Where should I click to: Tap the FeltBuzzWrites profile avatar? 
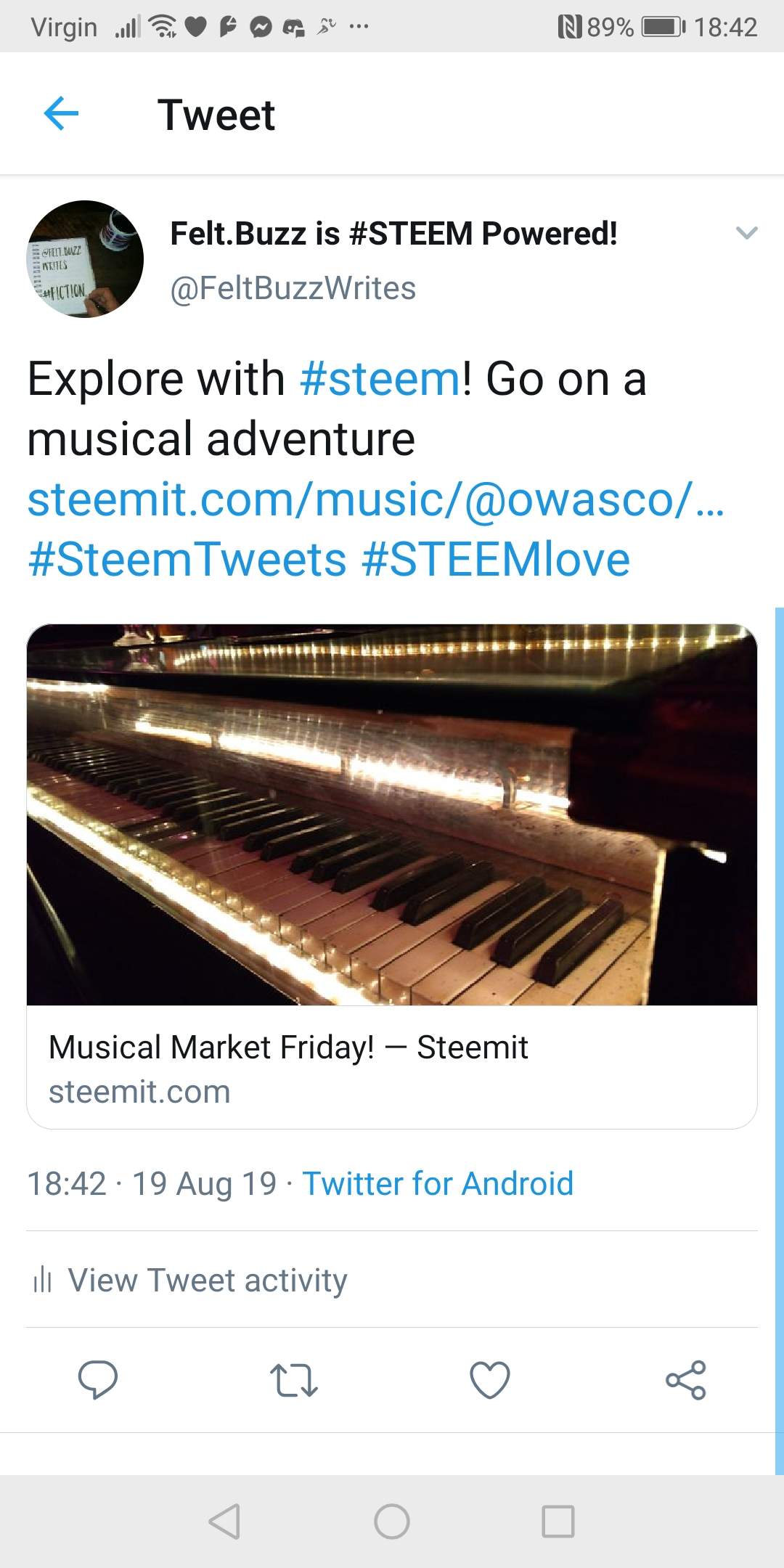click(85, 259)
